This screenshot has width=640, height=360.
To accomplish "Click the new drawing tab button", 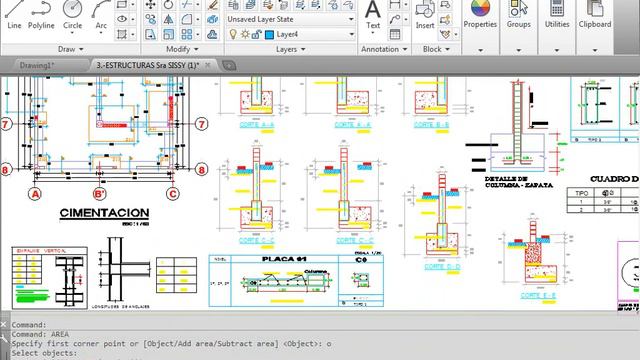I will click(229, 65).
